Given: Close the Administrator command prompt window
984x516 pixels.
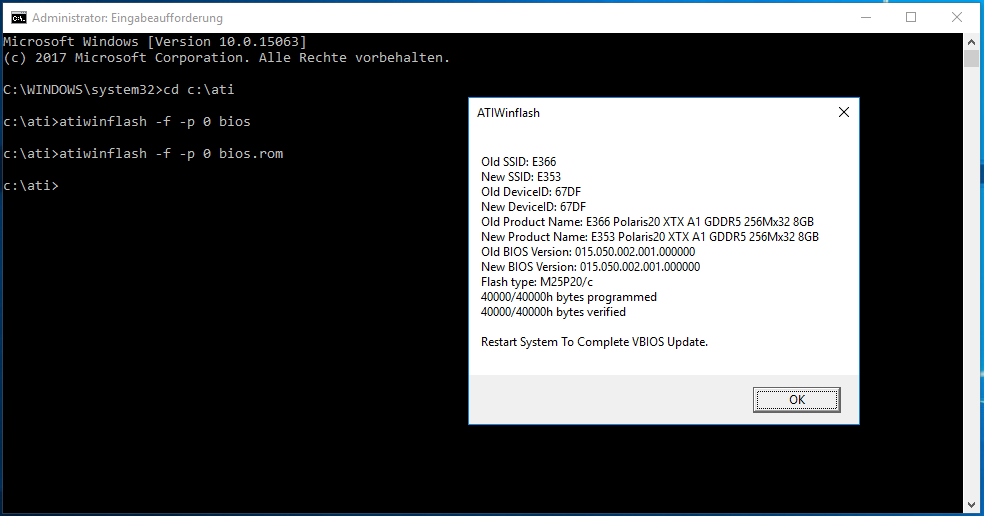Looking at the screenshot, I should tap(959, 17).
